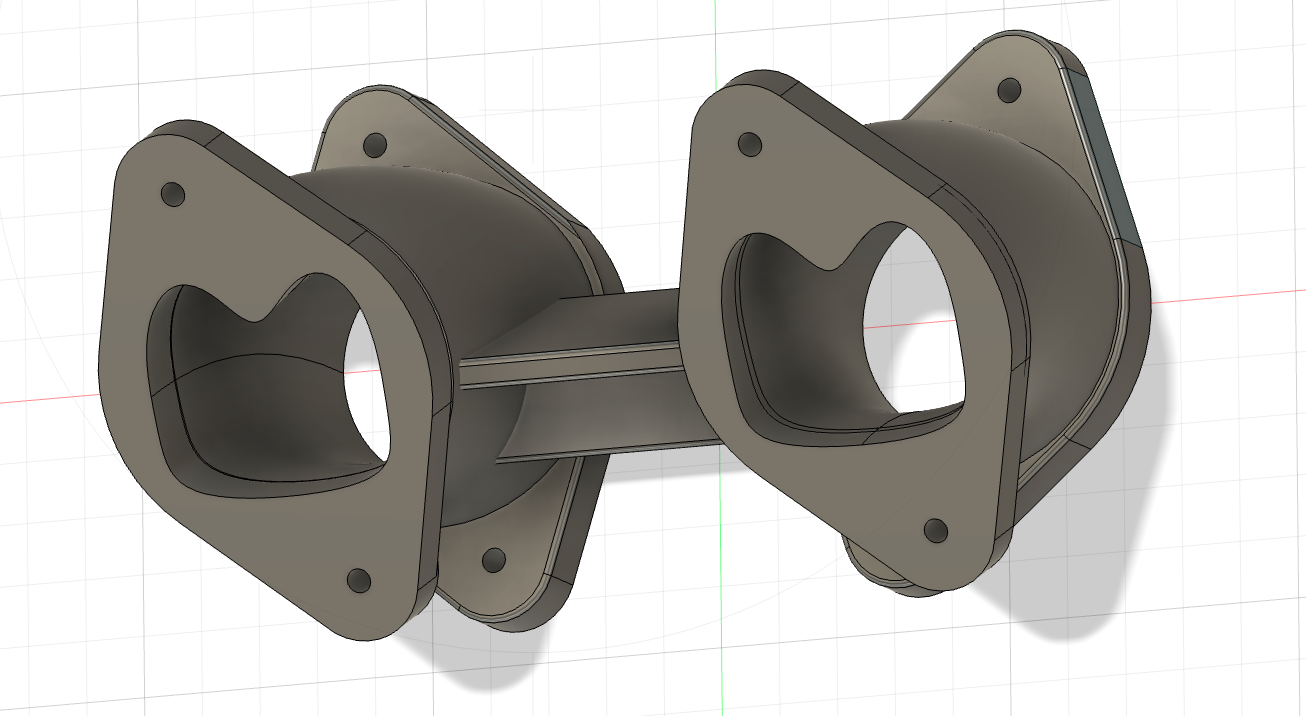This screenshot has width=1306, height=716.
Task: Select the bolt hole on right rear flange
Action: (x=1010, y=91)
